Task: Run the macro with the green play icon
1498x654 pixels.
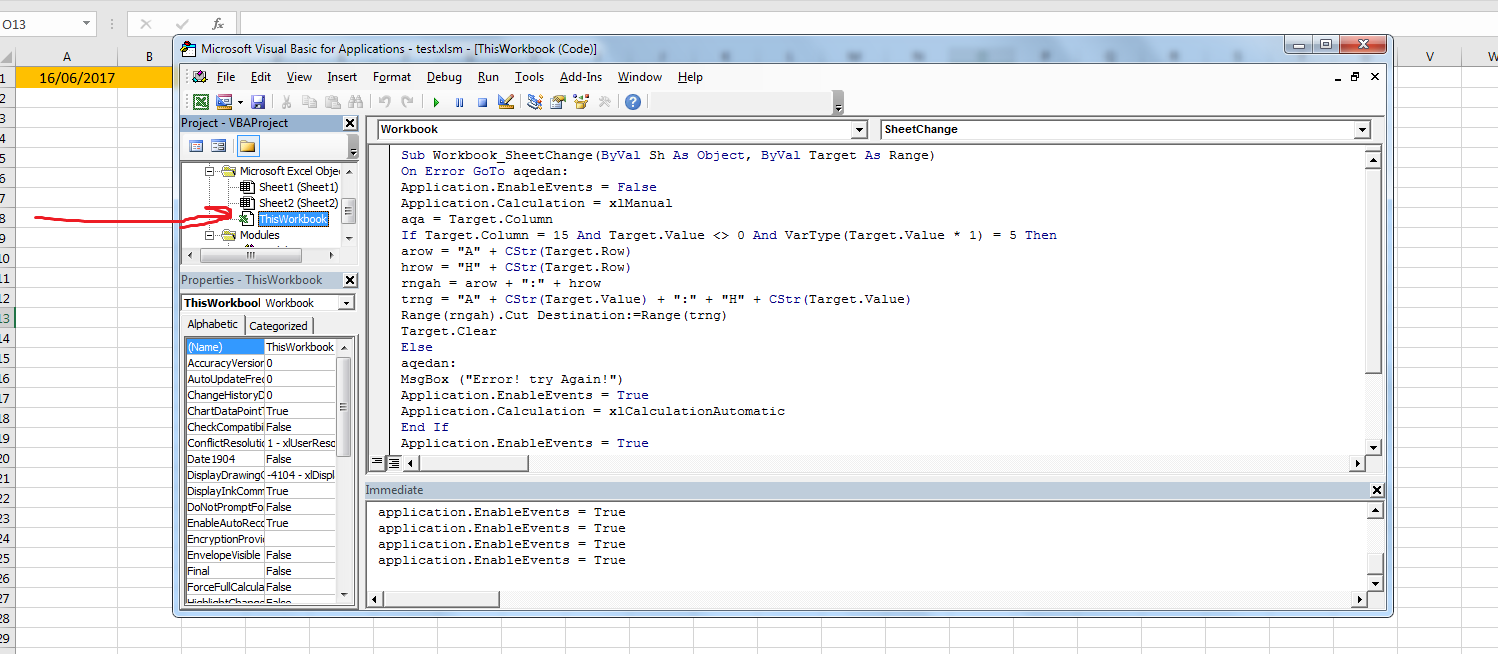Action: pos(436,102)
